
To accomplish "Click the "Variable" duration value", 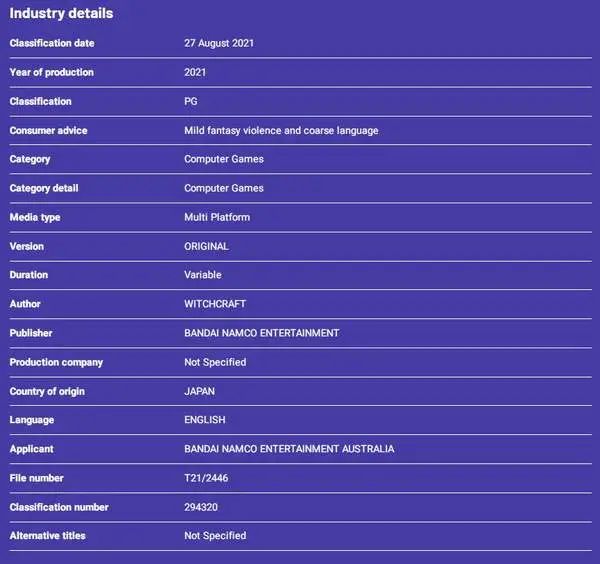I will pyautogui.click(x=203, y=275).
